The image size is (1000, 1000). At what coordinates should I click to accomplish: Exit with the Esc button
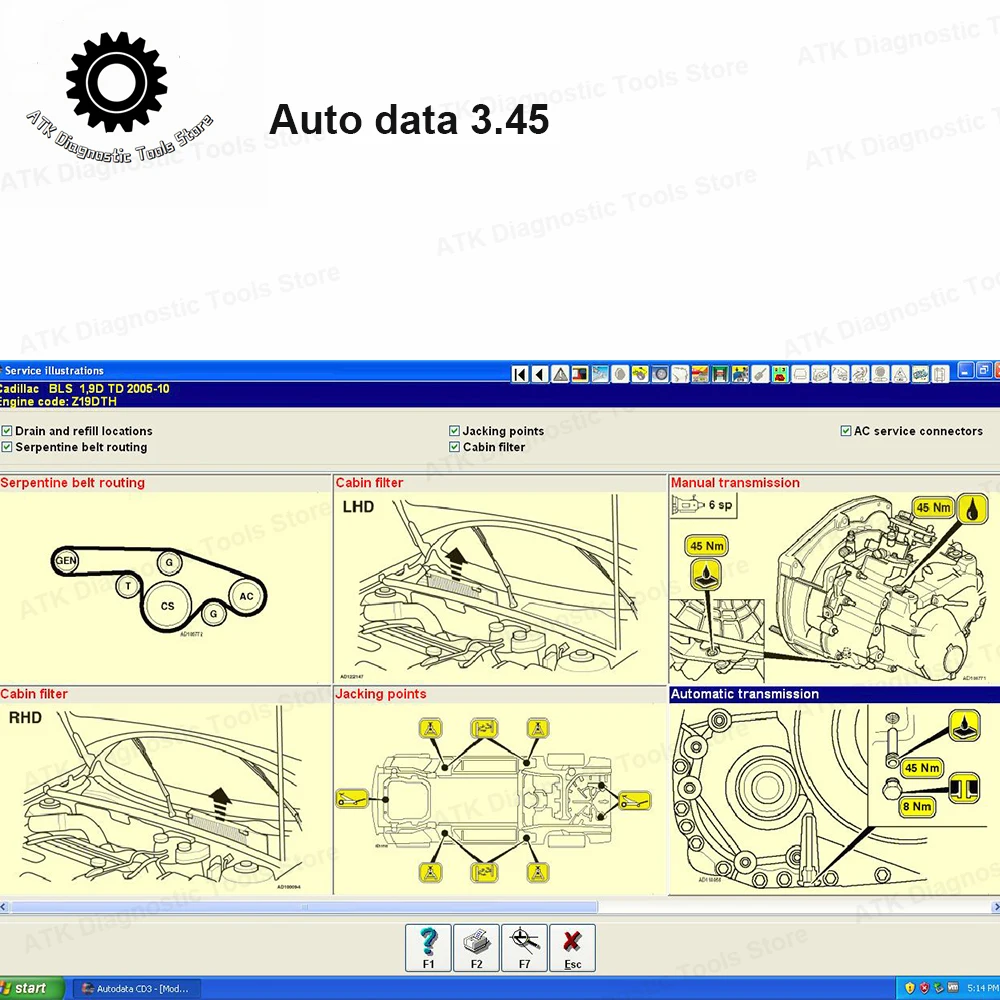[x=573, y=948]
